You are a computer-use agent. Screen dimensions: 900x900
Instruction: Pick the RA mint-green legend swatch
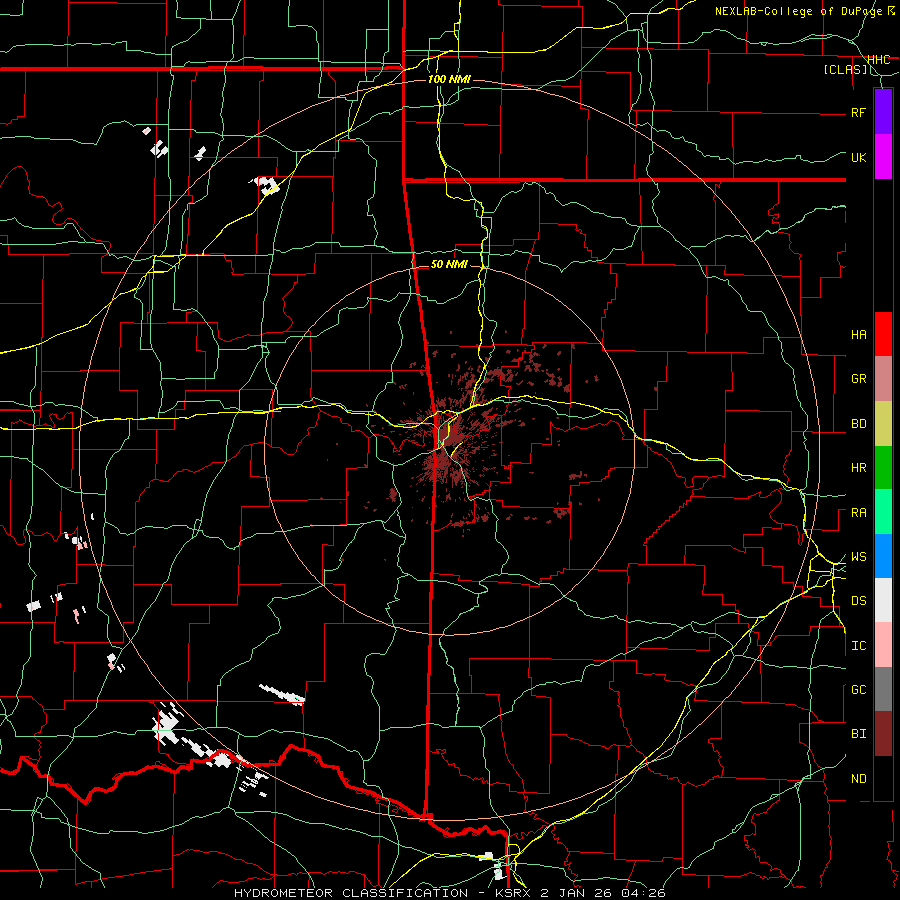[883, 512]
